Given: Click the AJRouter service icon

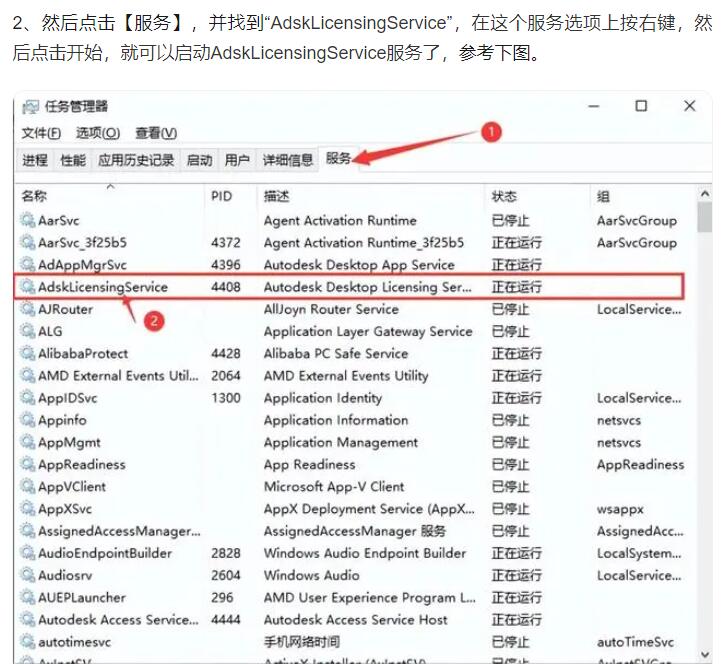Looking at the screenshot, I should pyautogui.click(x=28, y=309).
